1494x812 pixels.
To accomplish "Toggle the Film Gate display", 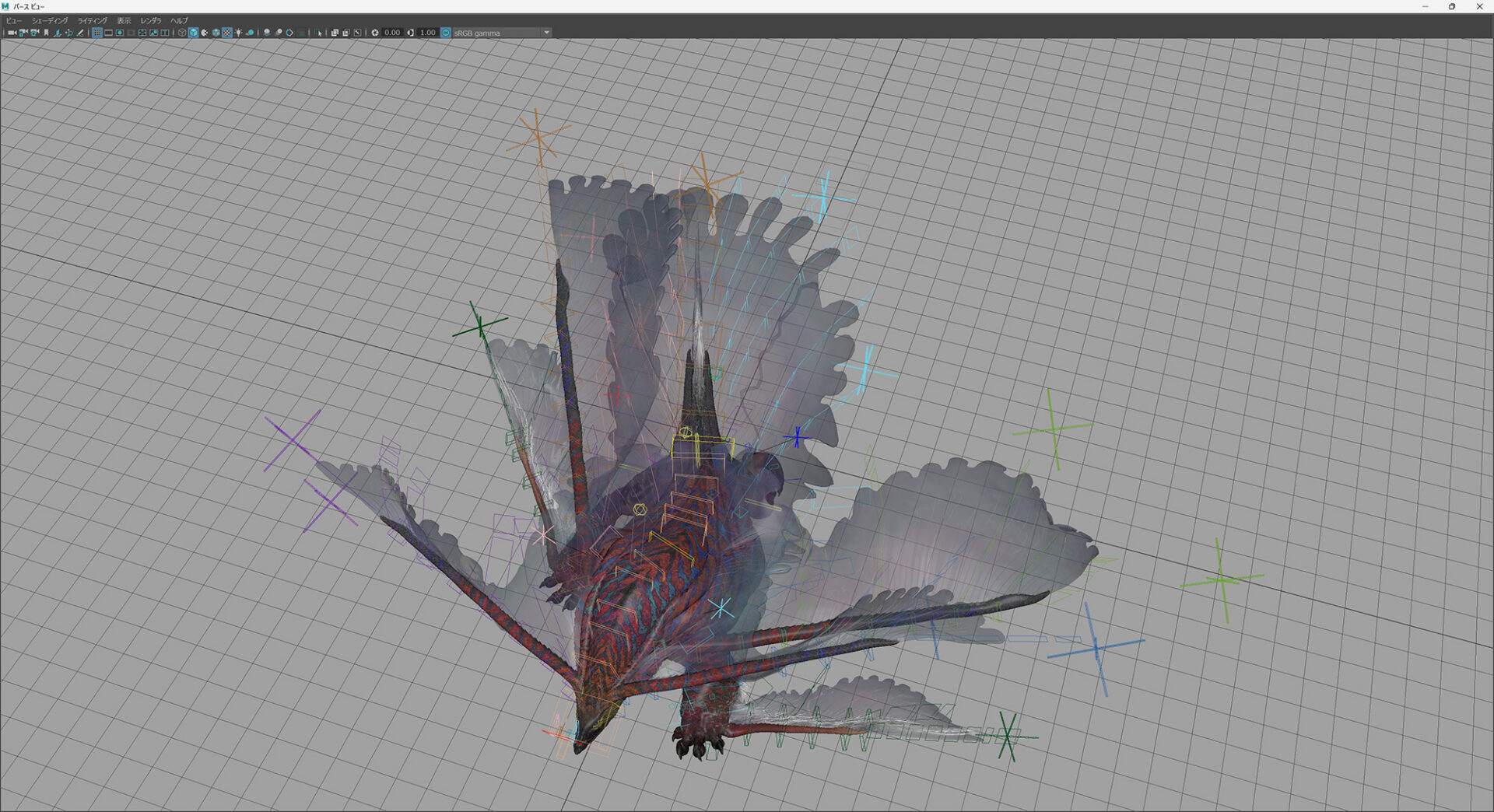I will [109, 33].
